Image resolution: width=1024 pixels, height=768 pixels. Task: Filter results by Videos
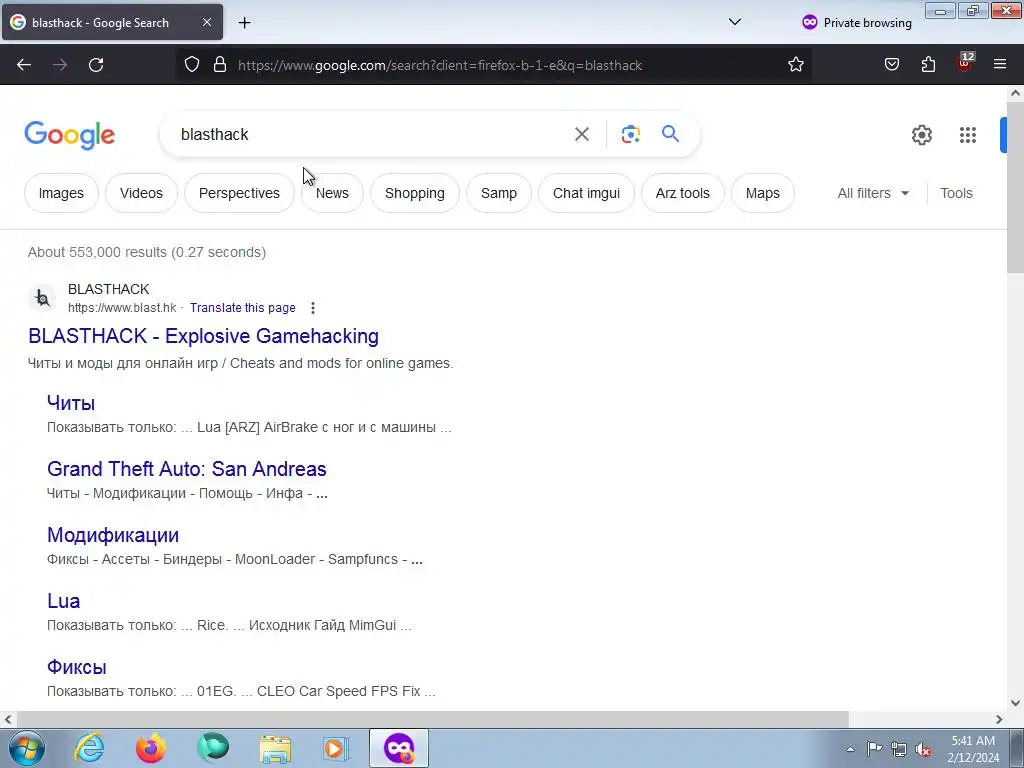(141, 193)
